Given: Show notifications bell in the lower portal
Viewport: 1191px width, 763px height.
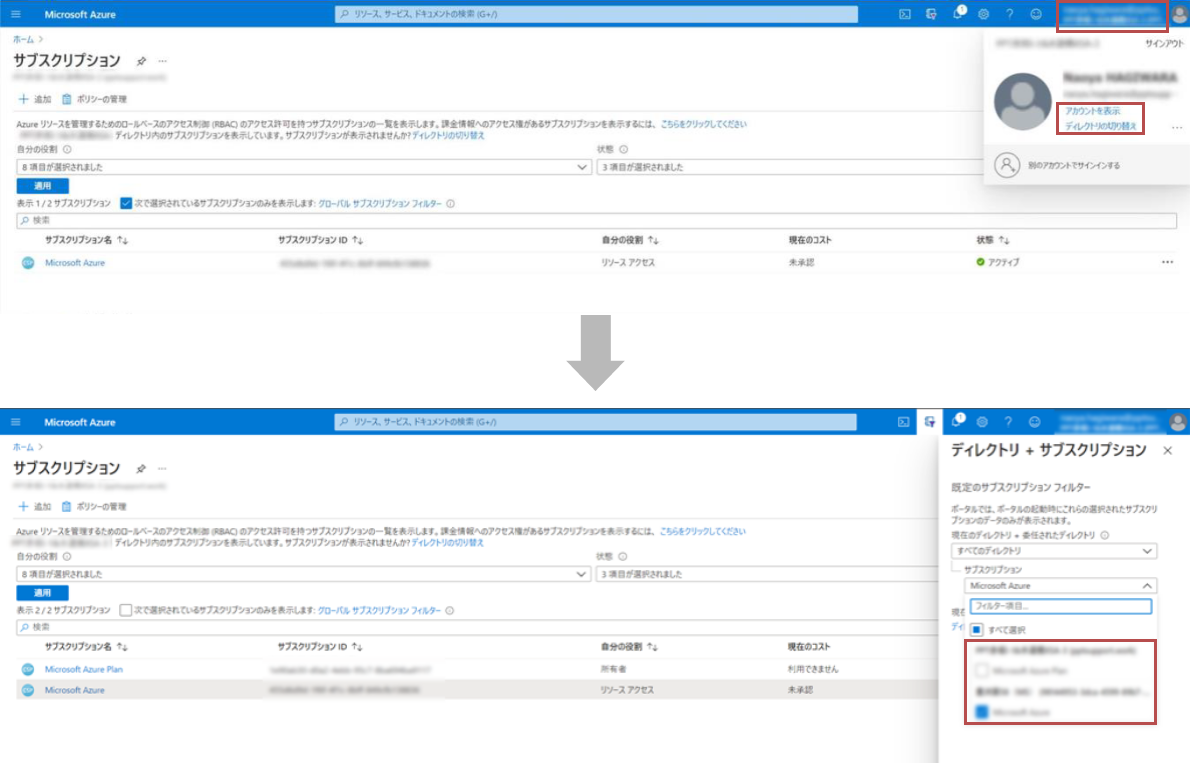Looking at the screenshot, I should pyautogui.click(x=957, y=421).
